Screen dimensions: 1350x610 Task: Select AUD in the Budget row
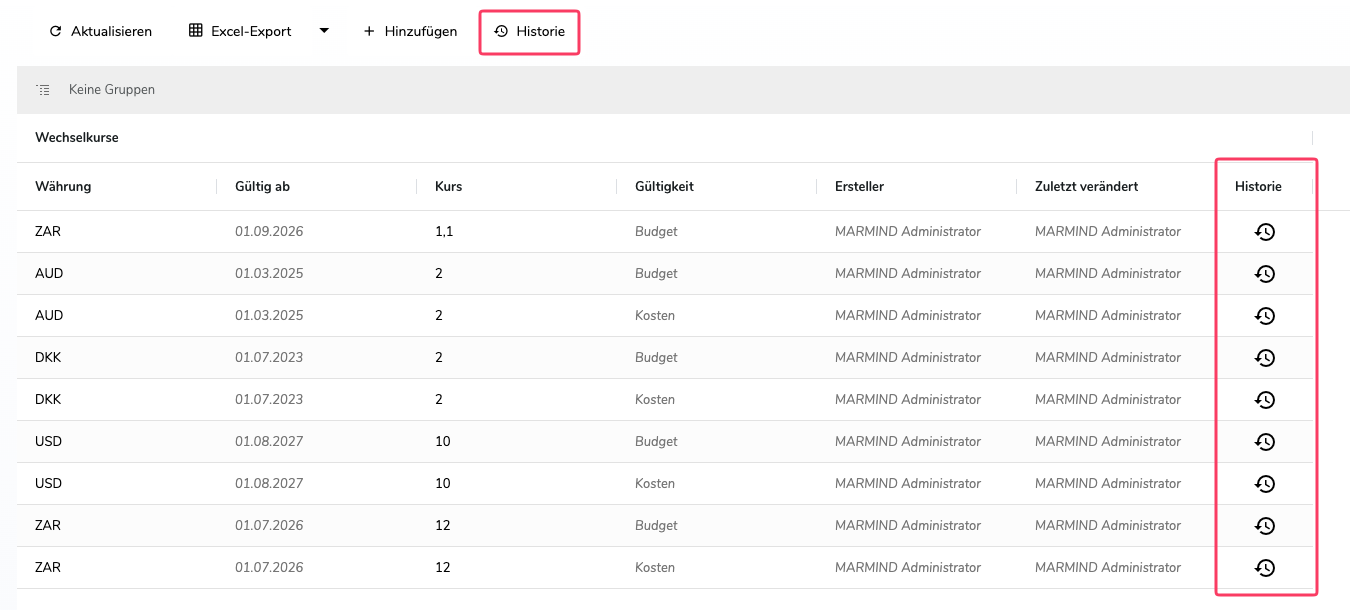49,274
